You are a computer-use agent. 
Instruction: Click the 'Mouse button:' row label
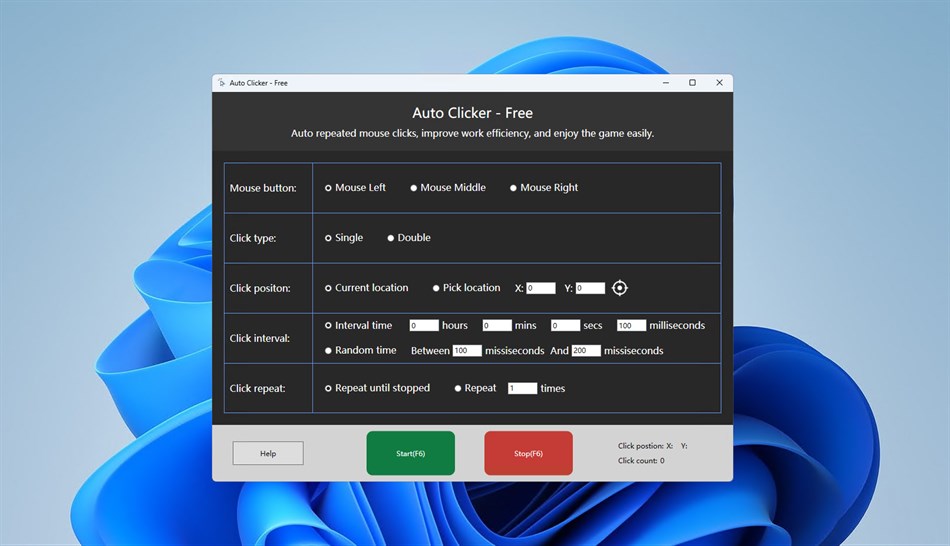click(263, 188)
